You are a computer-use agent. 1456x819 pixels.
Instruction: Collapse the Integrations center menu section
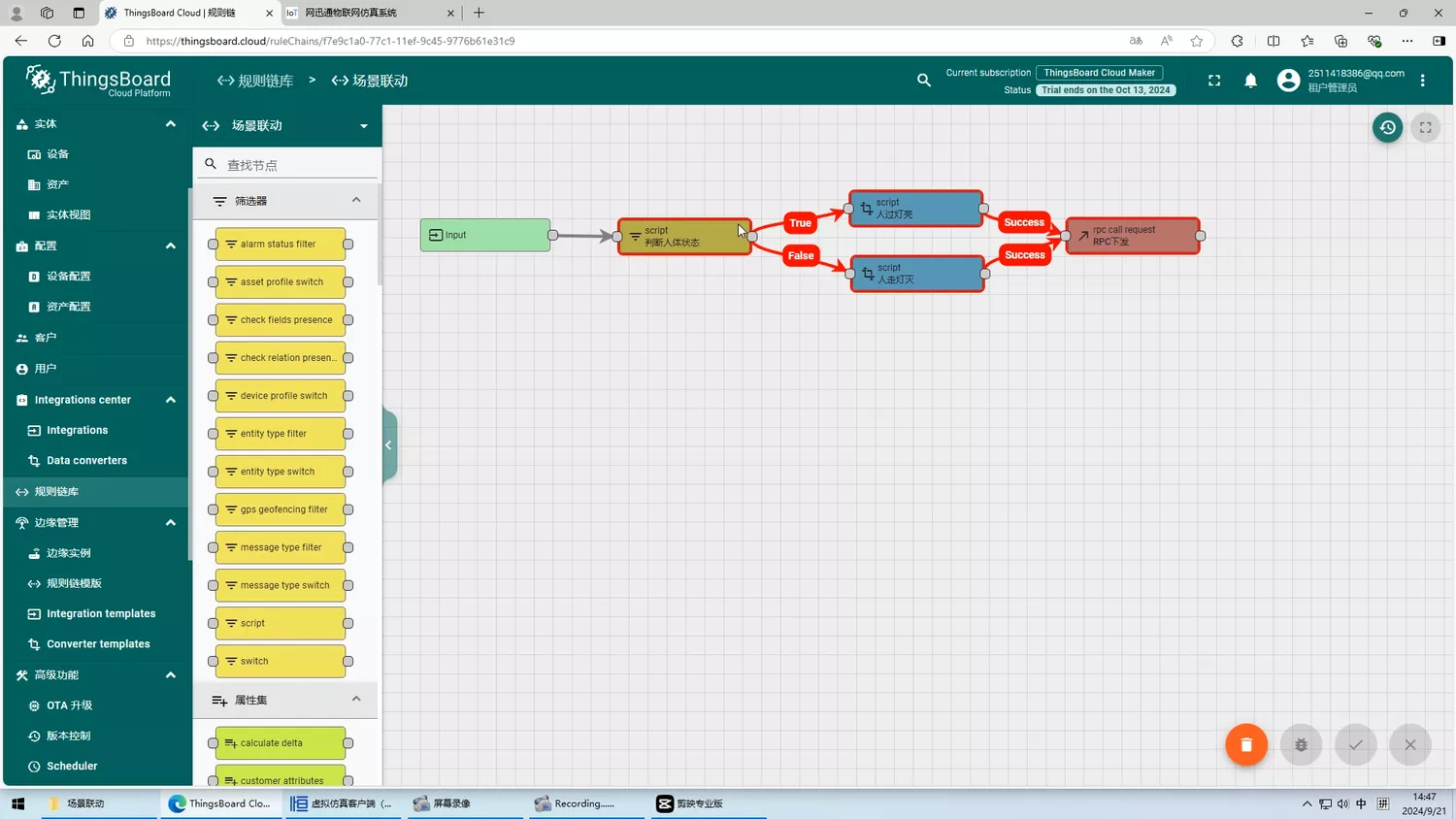coord(171,400)
